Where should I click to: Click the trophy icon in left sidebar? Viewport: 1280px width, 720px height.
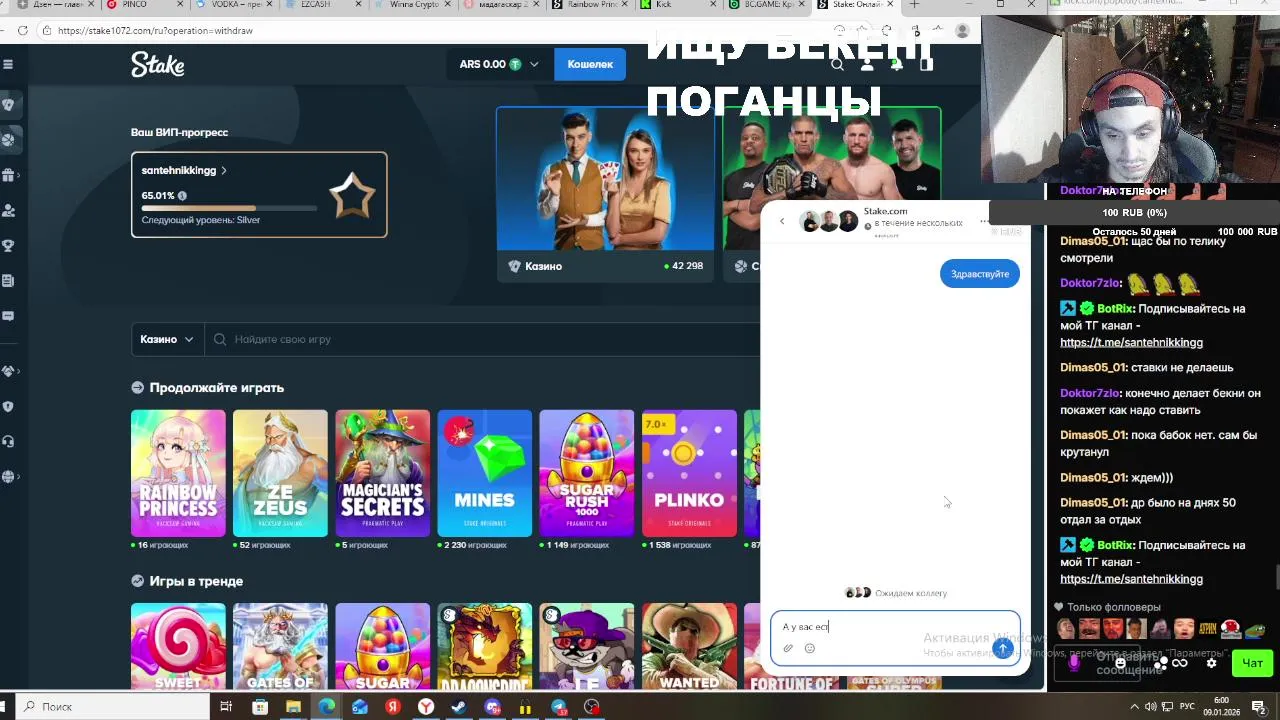click(8, 245)
